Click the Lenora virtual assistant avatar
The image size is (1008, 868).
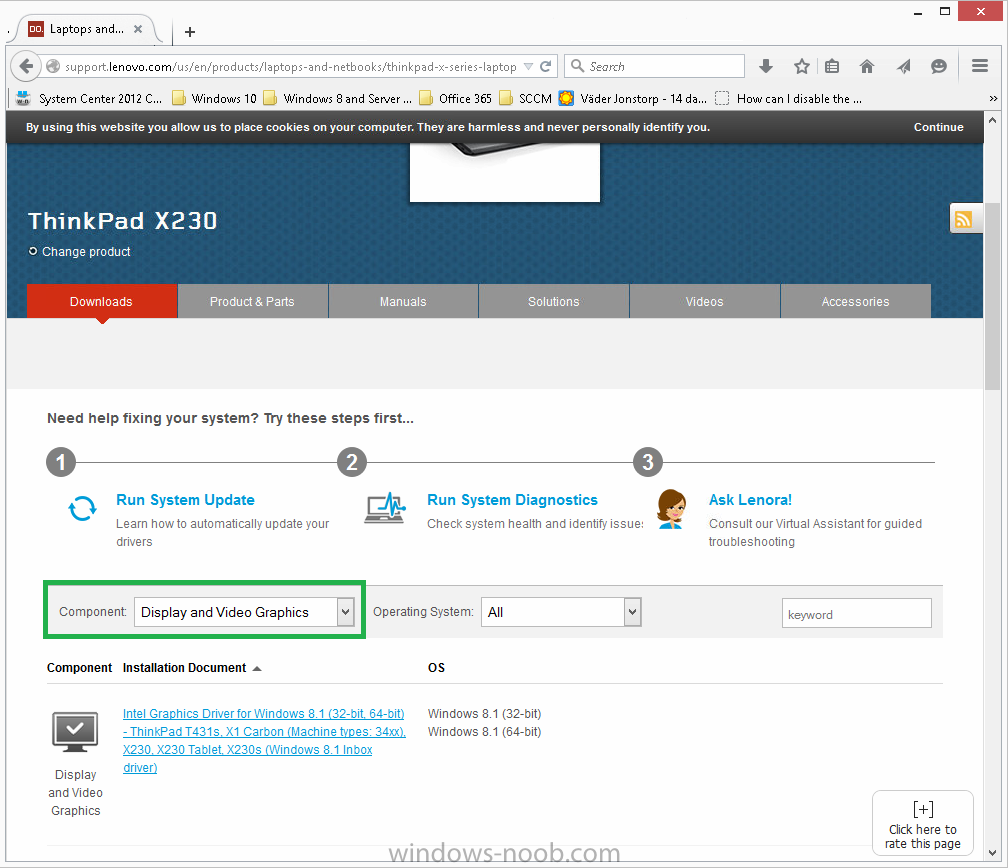[672, 509]
